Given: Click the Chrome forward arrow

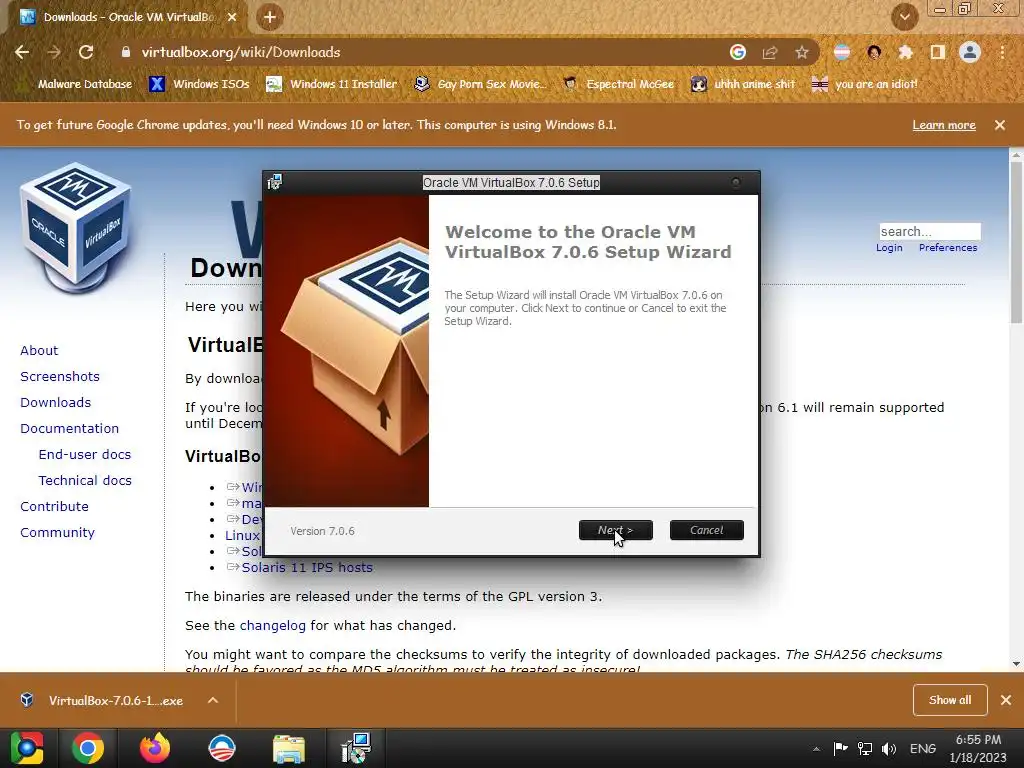Looking at the screenshot, I should [54, 52].
